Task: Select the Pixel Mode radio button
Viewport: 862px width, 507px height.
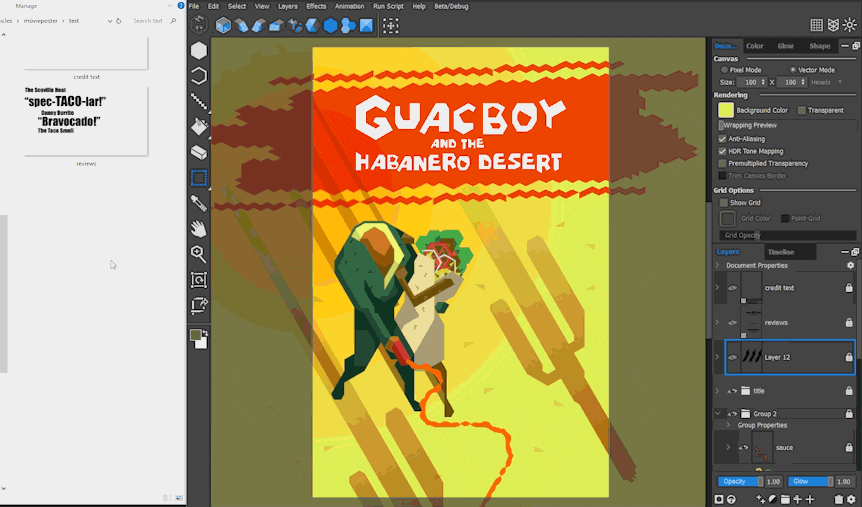Action: pos(725,70)
